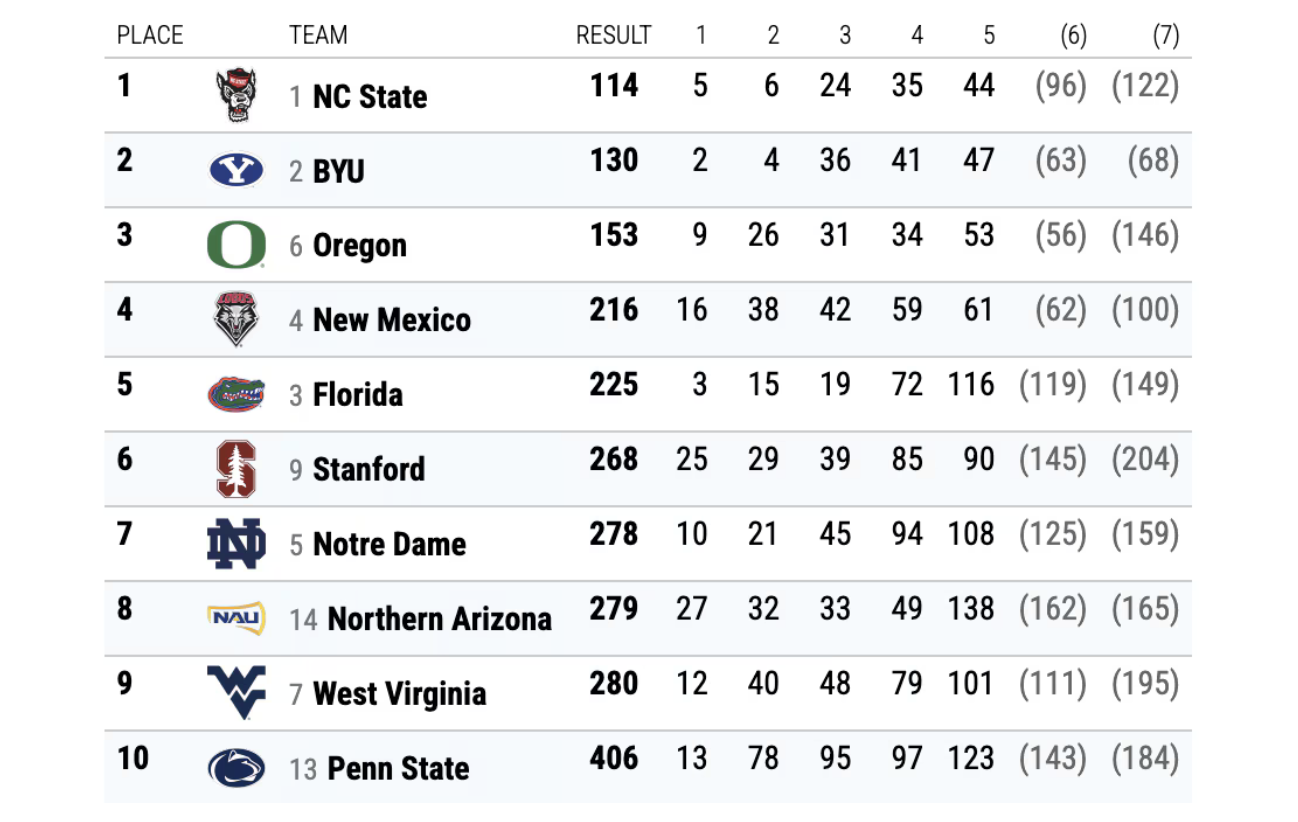Click the PLACE column header

[150, 36]
